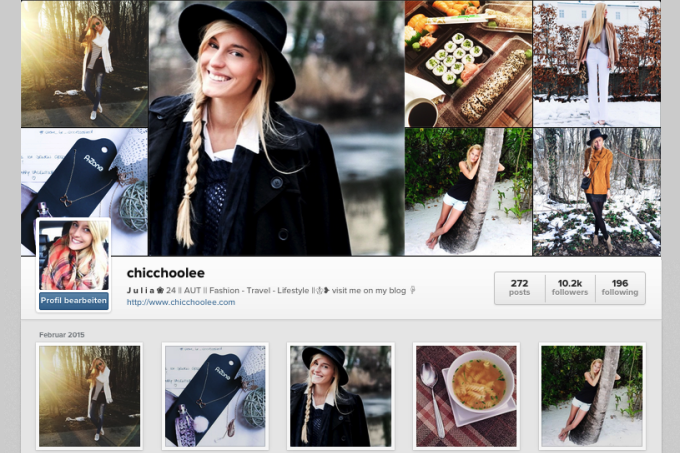This screenshot has width=680, height=453.
Task: Open the sunlit forest post thumbnail
Action: coord(89,396)
